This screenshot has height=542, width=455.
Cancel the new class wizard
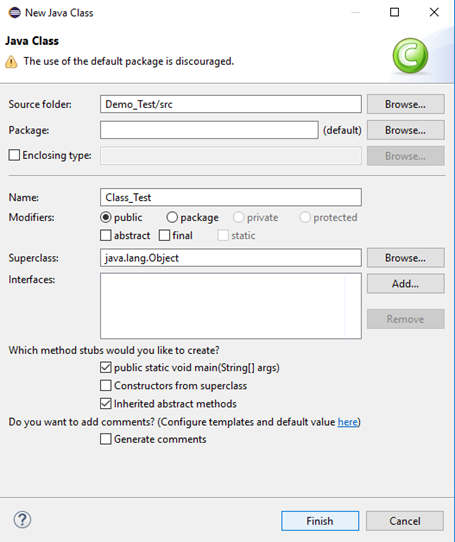coord(405,521)
